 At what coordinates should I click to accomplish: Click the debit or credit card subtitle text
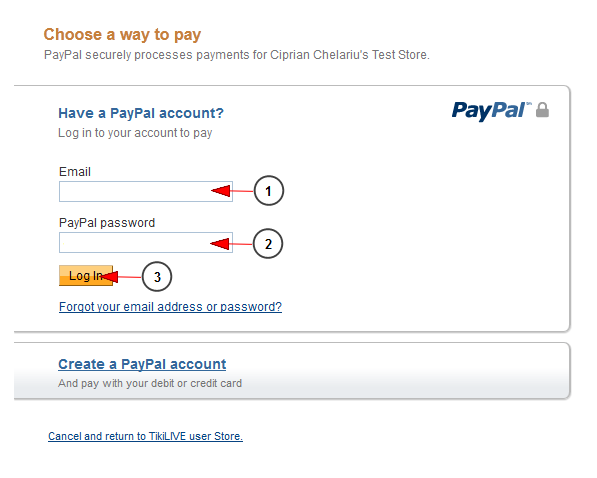[x=150, y=383]
